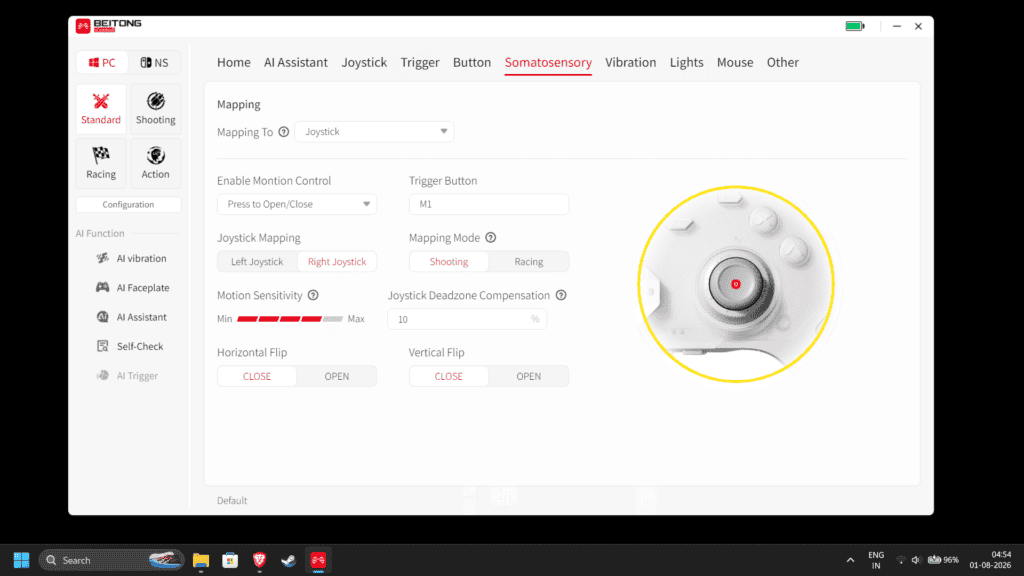Viewport: 1024px width, 576px height.
Task: Click the ENG IN language indicator
Action: click(876, 560)
